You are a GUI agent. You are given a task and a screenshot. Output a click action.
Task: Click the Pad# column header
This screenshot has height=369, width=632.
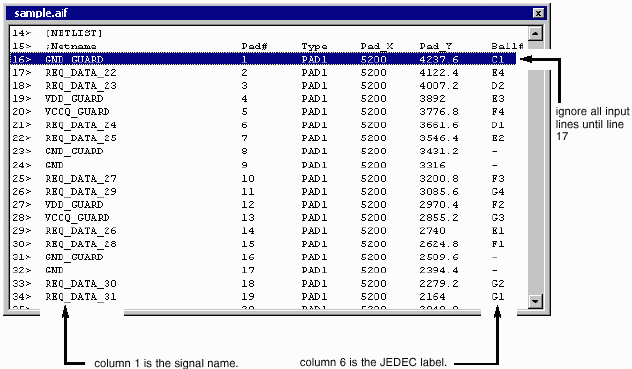(x=254, y=46)
